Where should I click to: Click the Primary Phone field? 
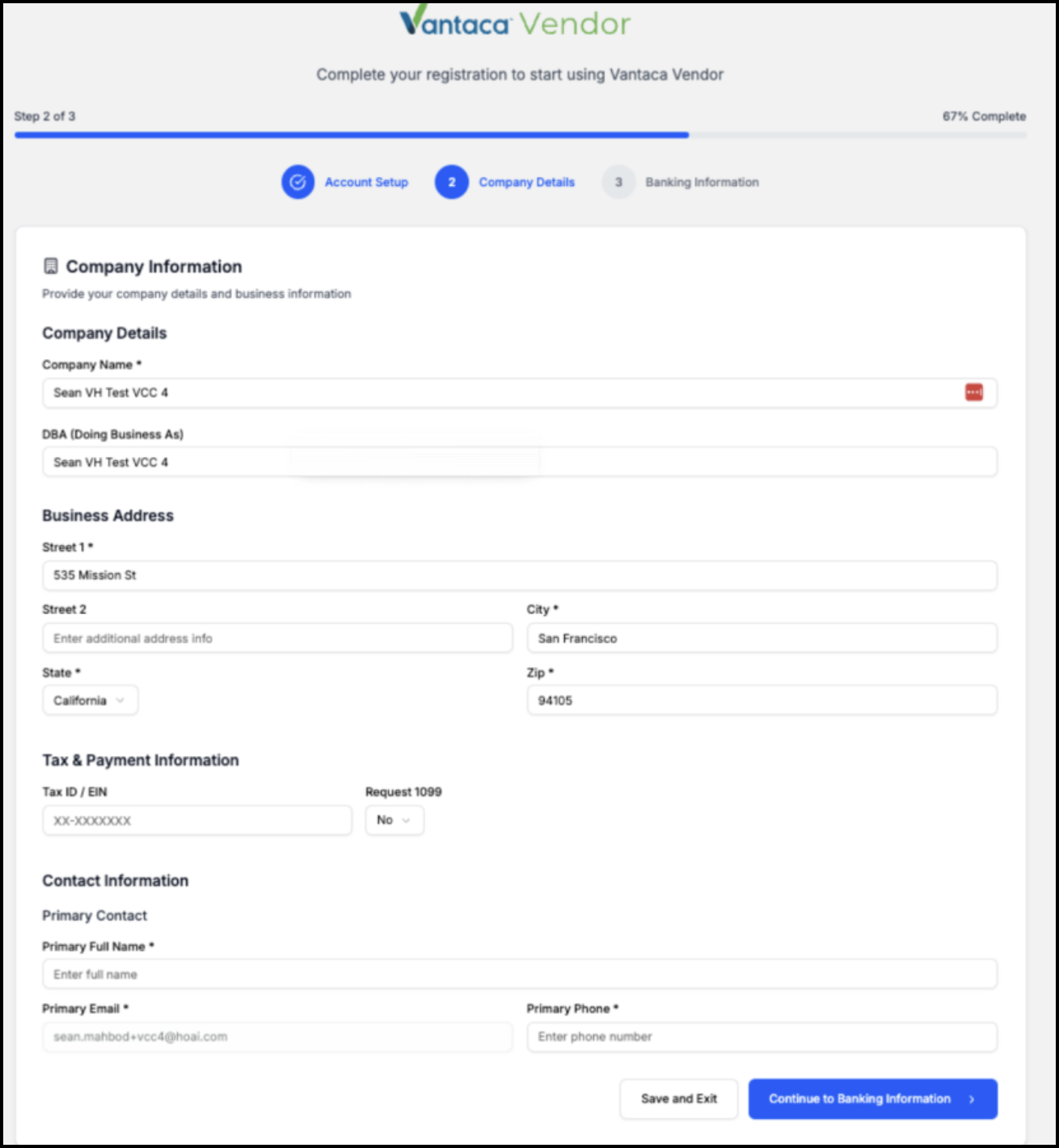(x=762, y=1036)
